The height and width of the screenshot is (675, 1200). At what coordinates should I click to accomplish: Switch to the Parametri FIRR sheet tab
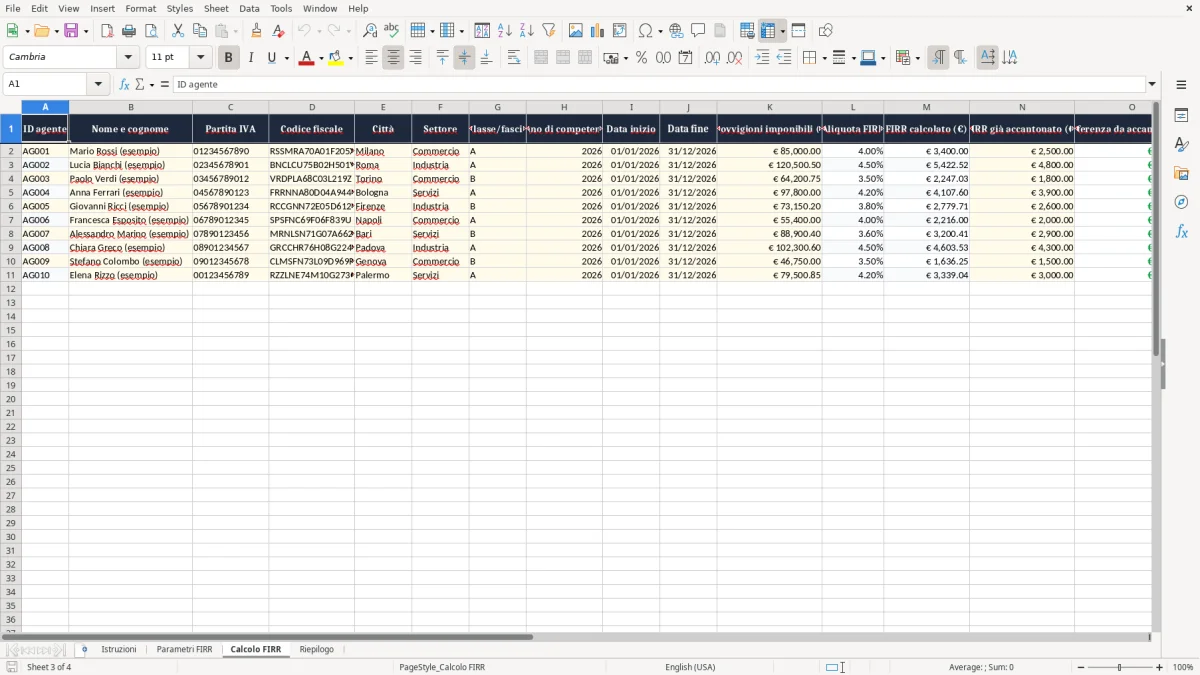click(184, 649)
